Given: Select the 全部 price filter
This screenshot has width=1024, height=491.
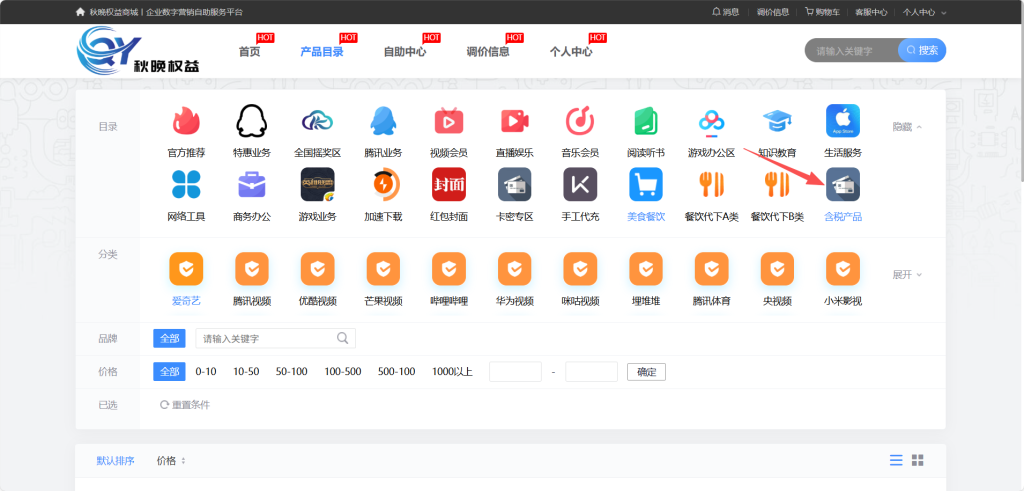Looking at the screenshot, I should coord(169,371).
